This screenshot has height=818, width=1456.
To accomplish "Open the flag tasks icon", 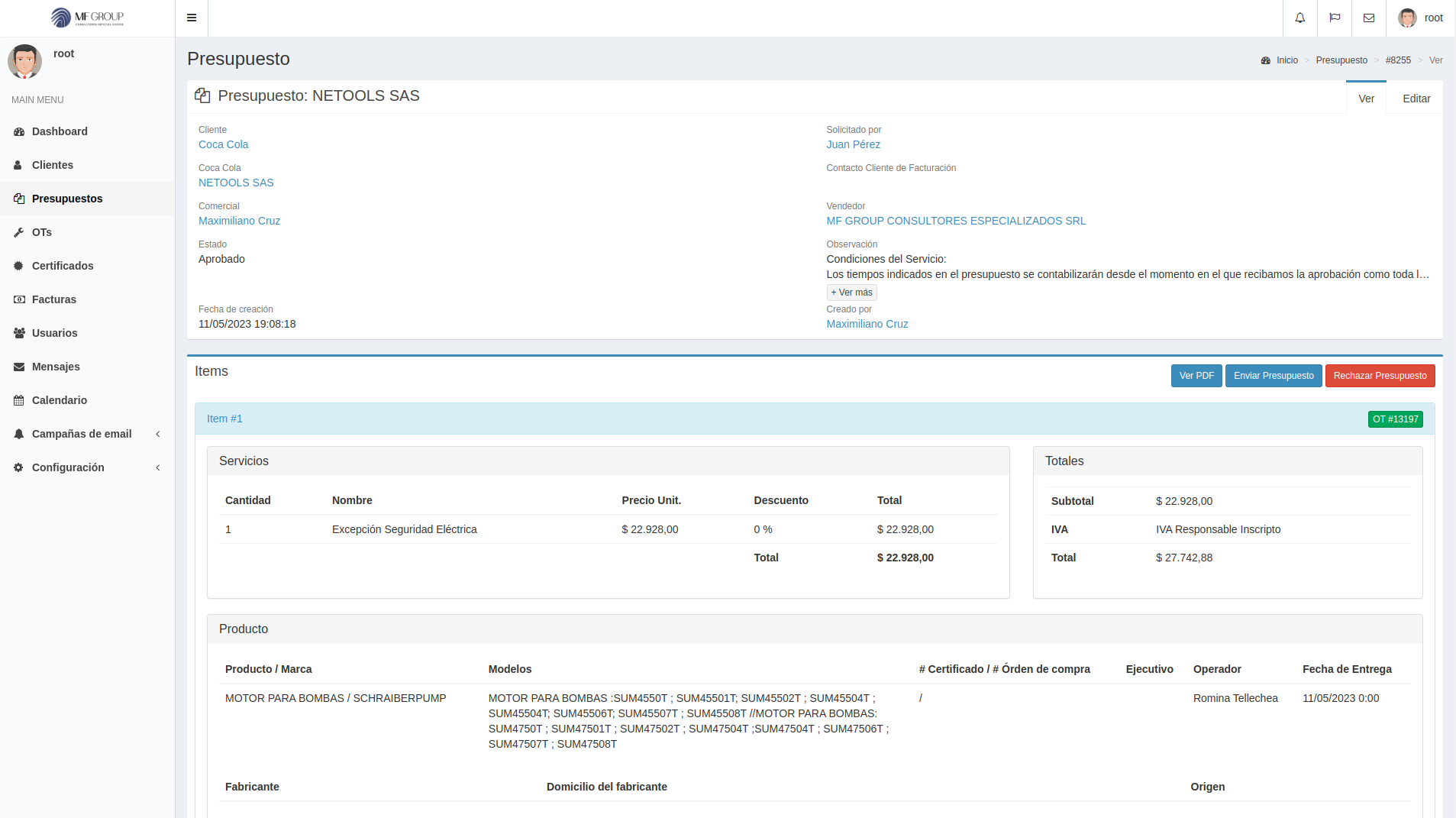I will [1335, 18].
